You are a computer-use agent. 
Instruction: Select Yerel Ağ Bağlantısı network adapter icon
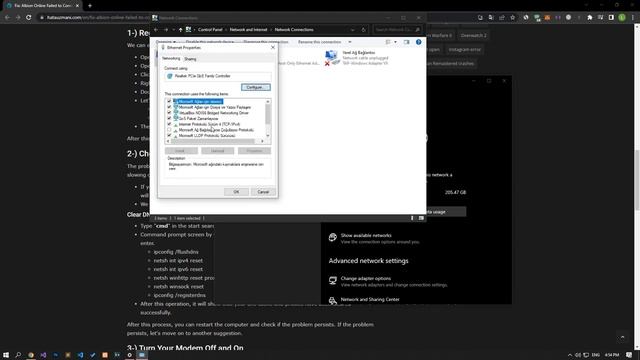pos(332,58)
